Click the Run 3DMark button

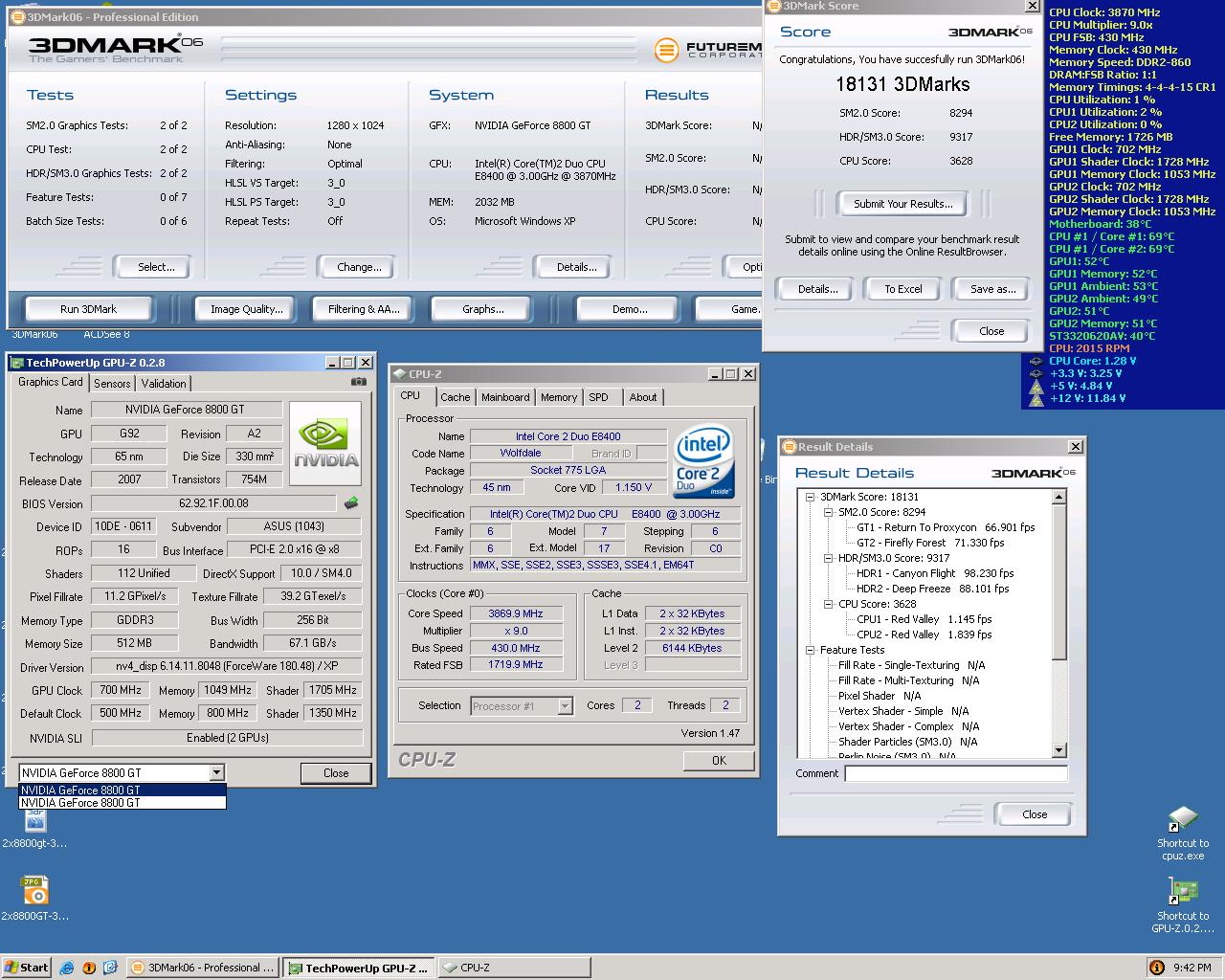tap(88, 309)
